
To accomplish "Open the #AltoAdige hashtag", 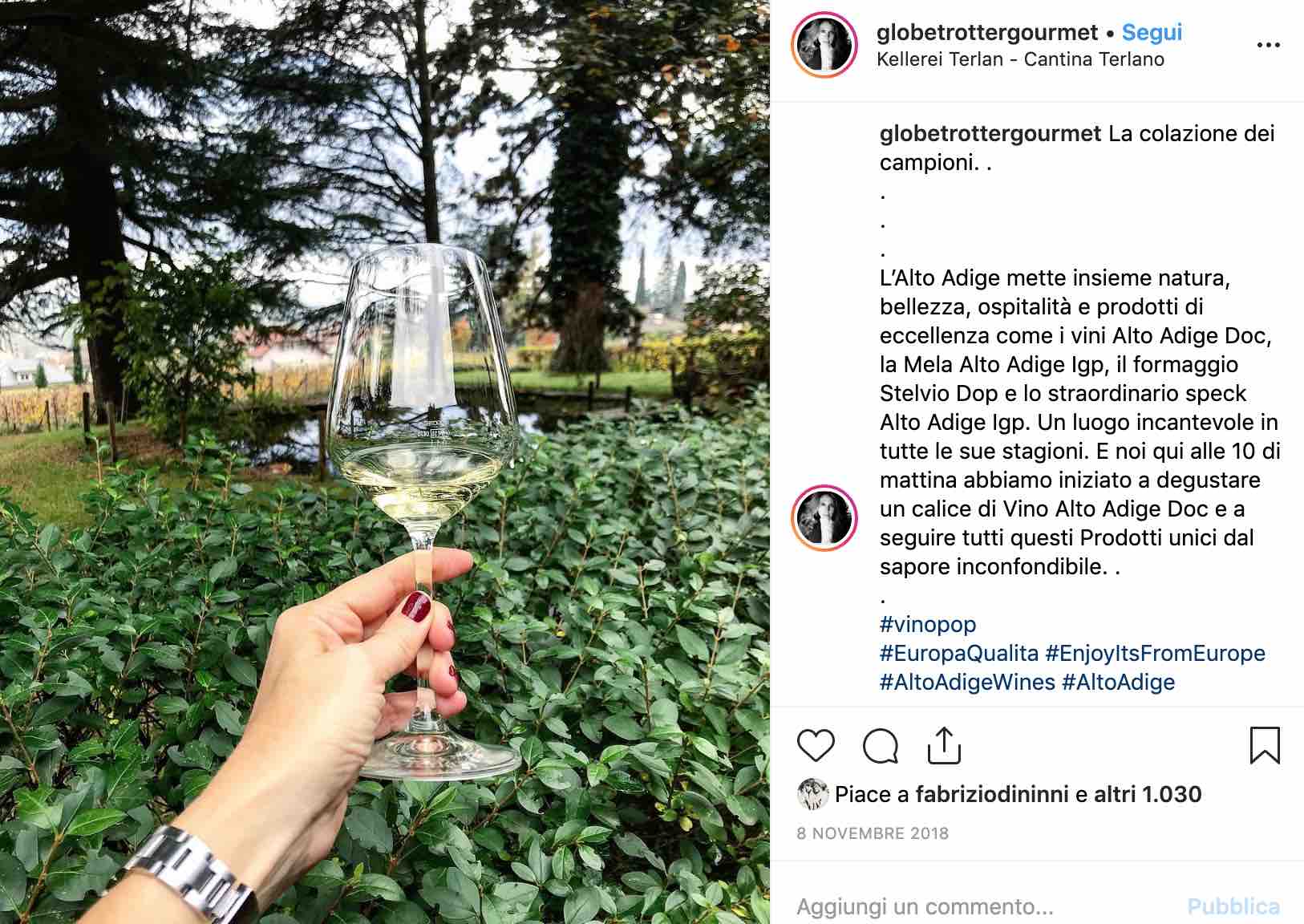I will click(x=1118, y=682).
